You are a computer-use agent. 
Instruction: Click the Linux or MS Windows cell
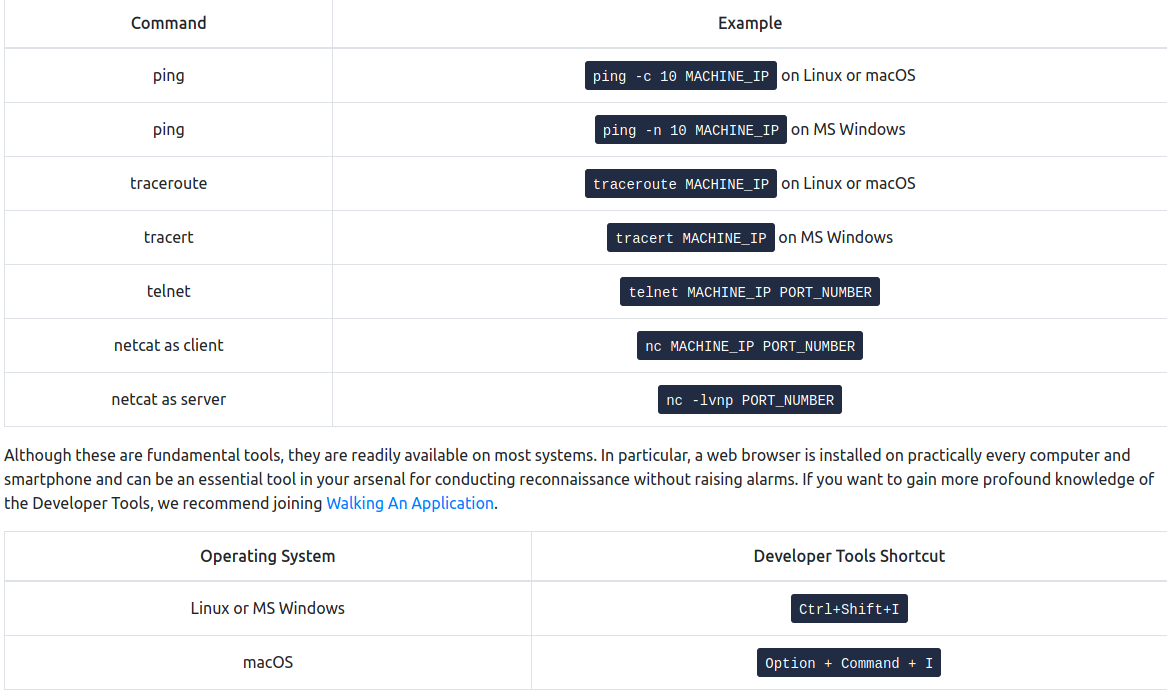267,609
